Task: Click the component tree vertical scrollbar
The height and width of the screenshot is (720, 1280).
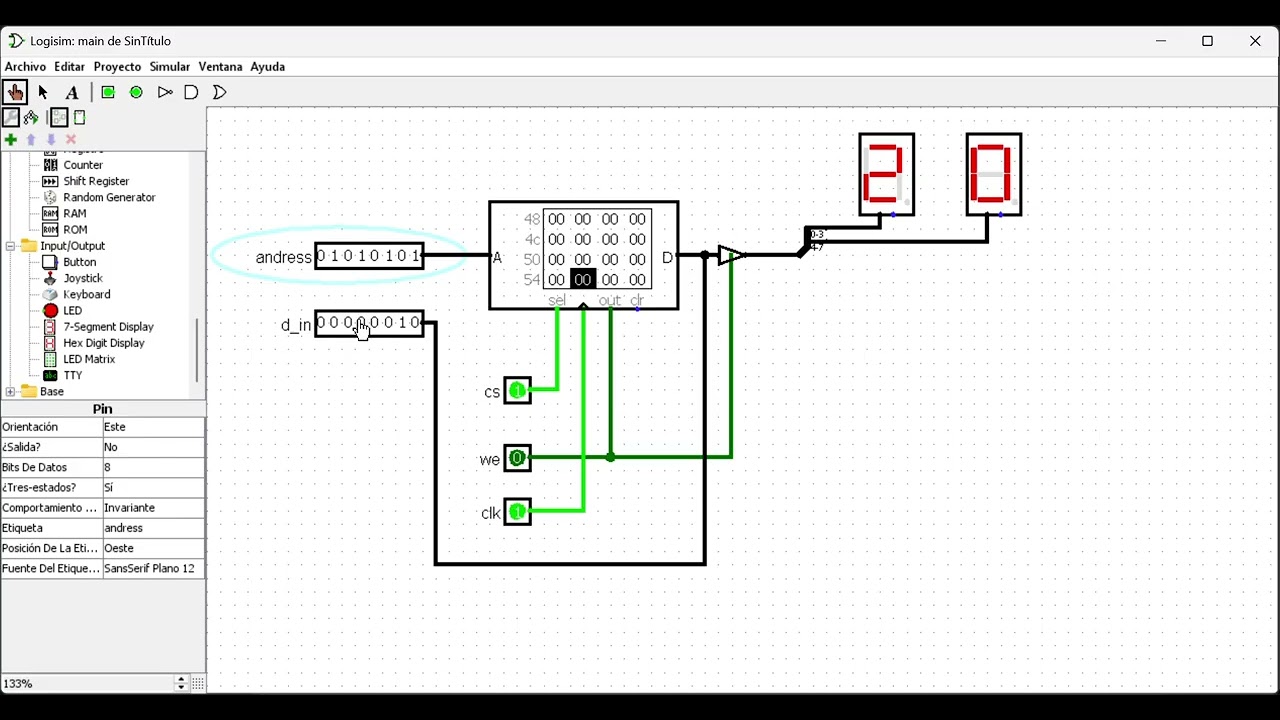Action: (197, 349)
